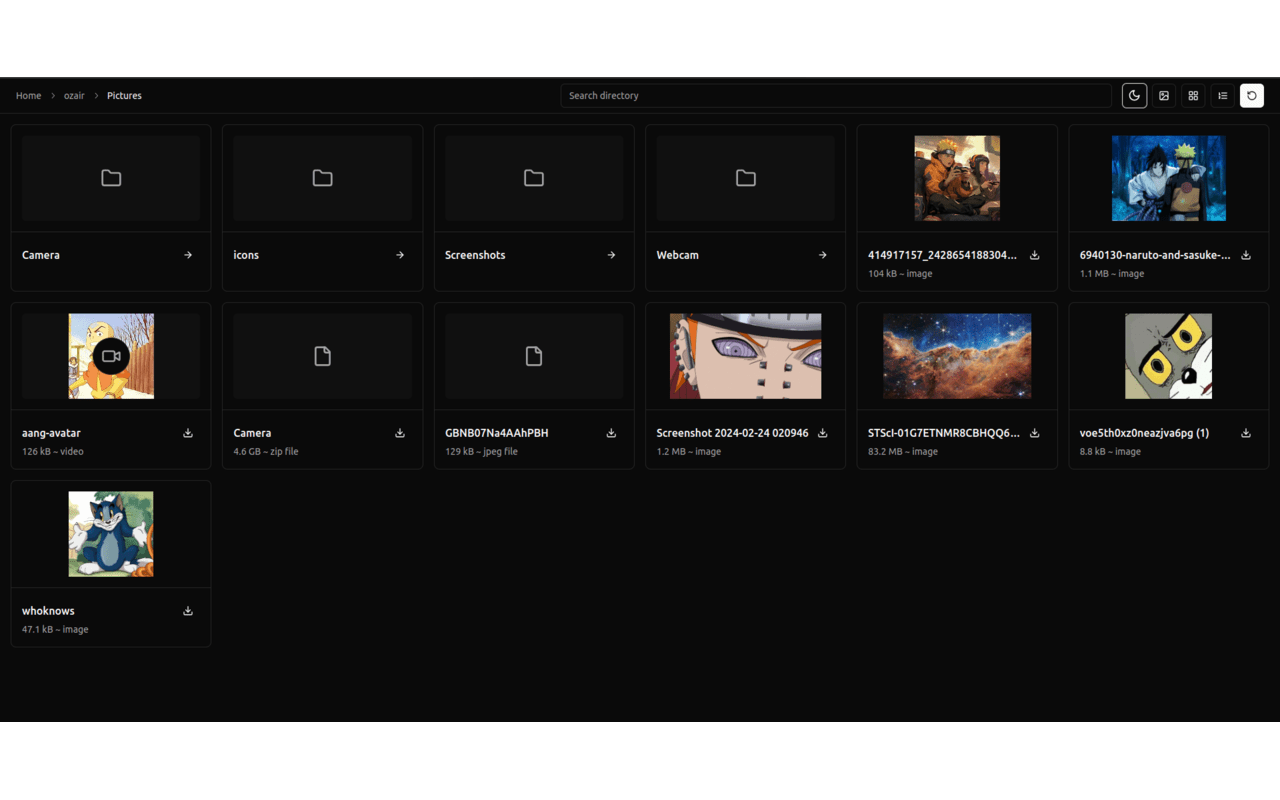Download the Camera zip archive
Viewport: 1280px width, 800px height.
tap(399, 433)
